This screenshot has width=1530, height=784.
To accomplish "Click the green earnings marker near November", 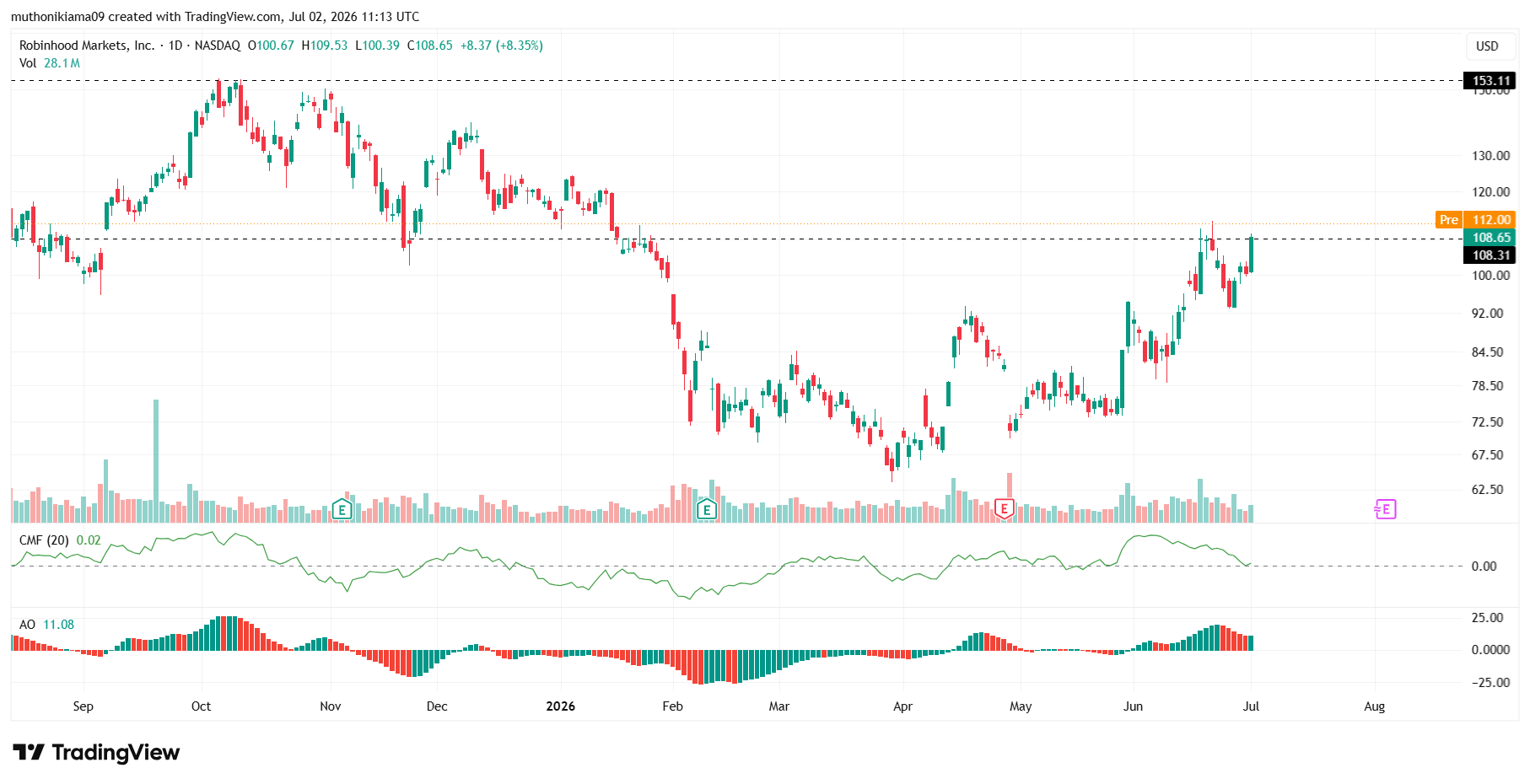I will (x=342, y=508).
